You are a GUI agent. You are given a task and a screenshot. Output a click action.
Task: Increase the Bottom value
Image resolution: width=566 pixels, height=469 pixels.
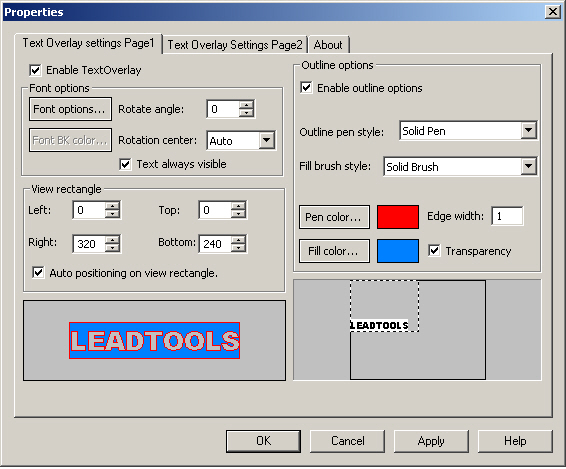238,240
